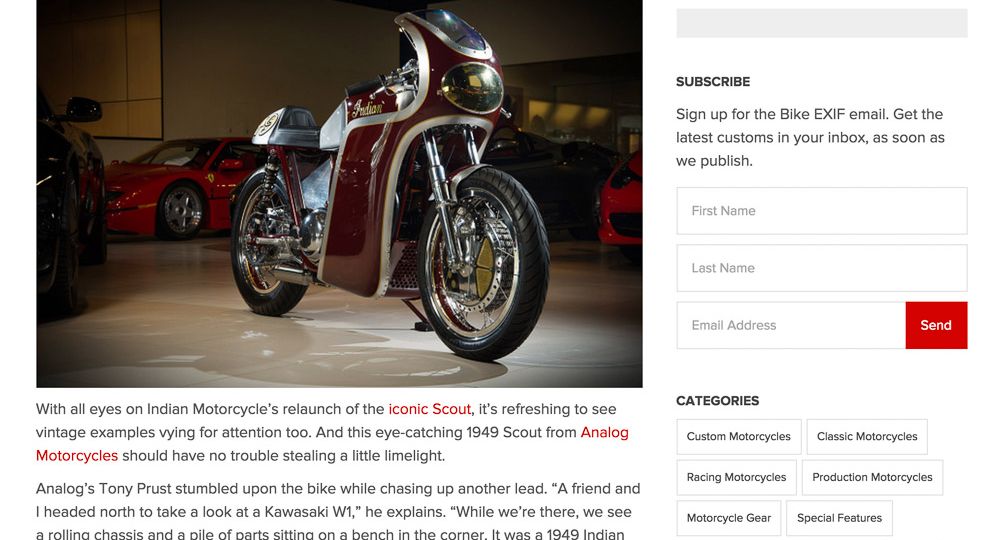View the Production Motorcycles category
This screenshot has width=989, height=540.
(x=872, y=478)
